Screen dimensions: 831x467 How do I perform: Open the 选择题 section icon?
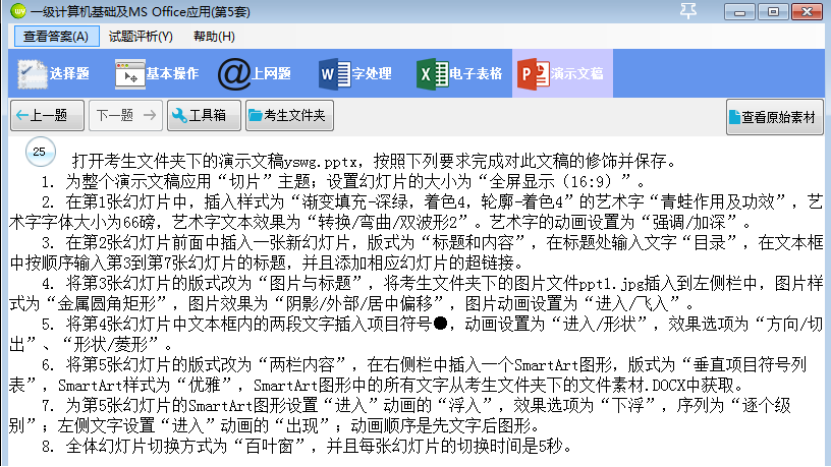point(32,74)
